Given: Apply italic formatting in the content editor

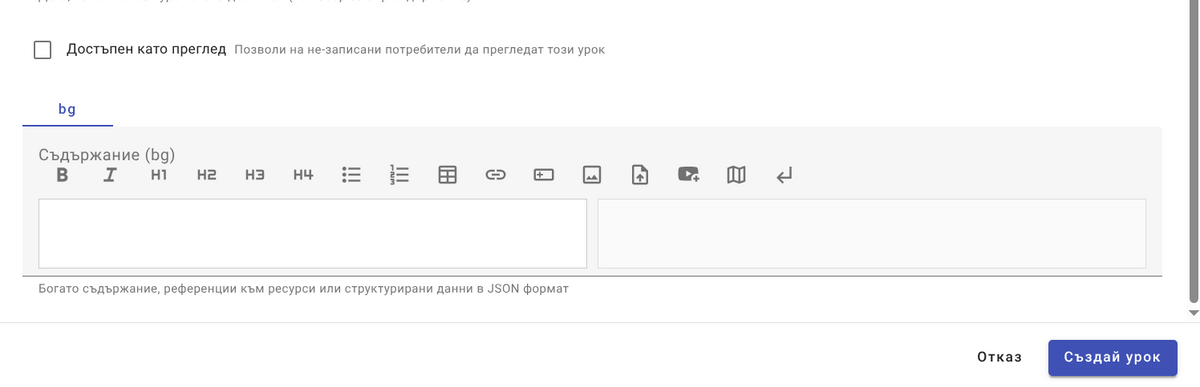Looking at the screenshot, I should [x=110, y=175].
